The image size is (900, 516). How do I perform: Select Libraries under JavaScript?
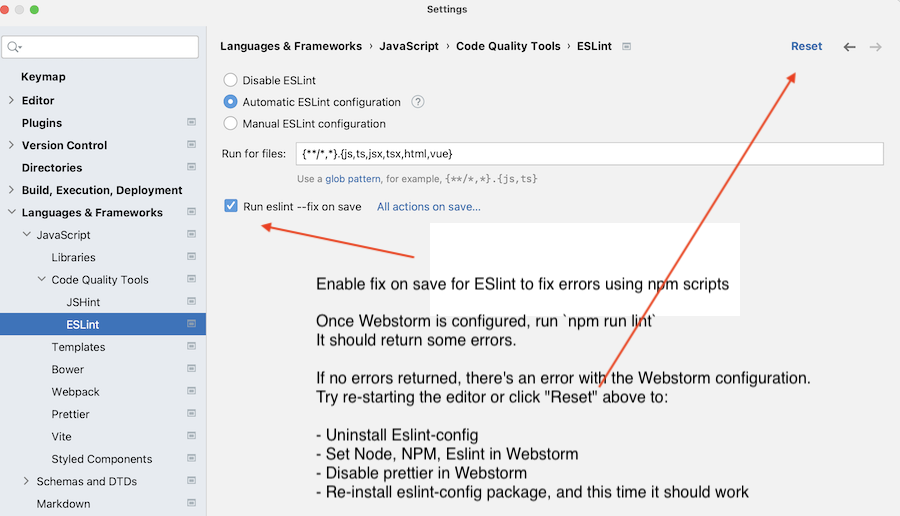[x=73, y=257]
